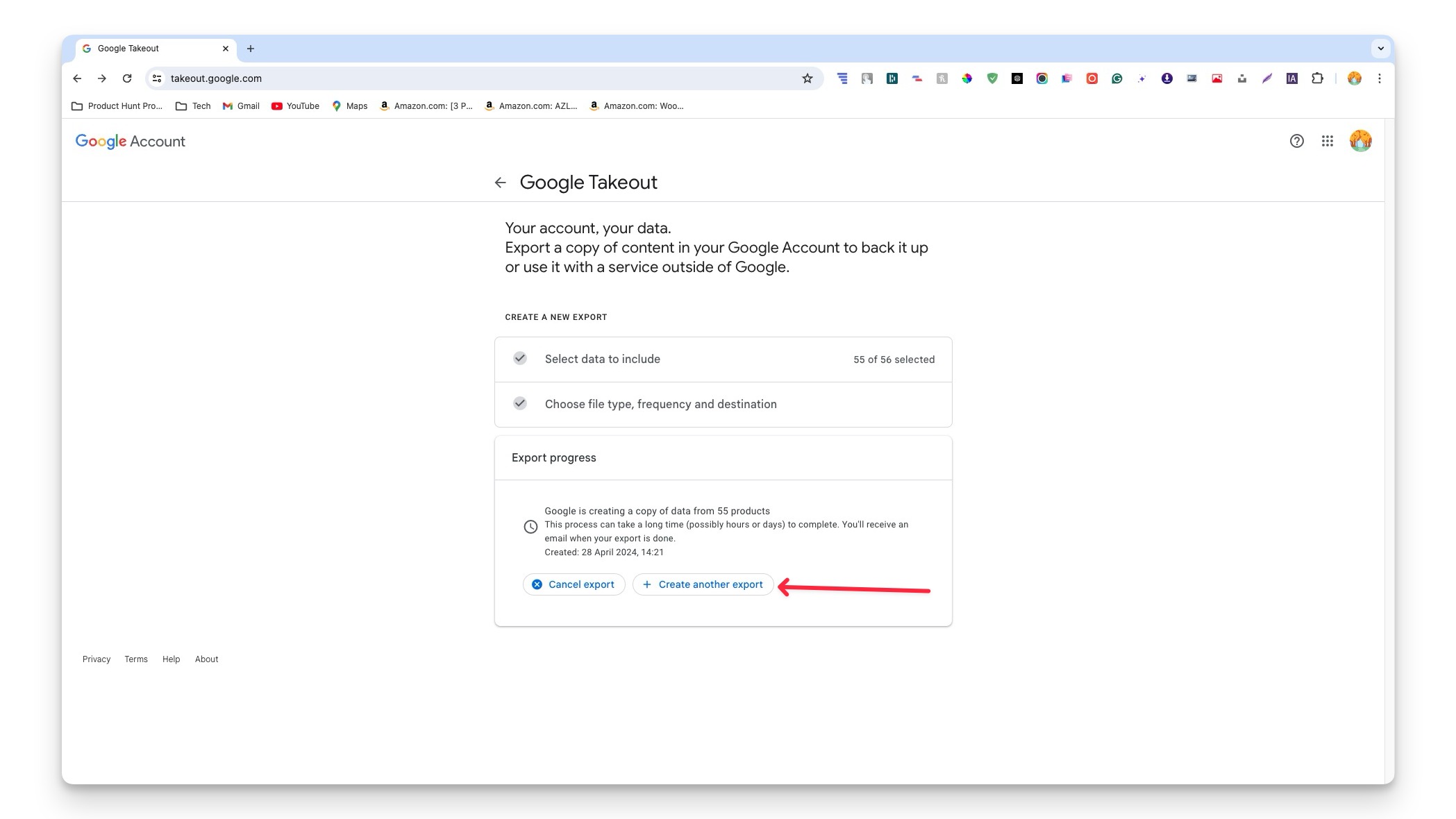Expand the Select data to include step
Image resolution: width=1456 pixels, height=819 pixels.
point(723,360)
